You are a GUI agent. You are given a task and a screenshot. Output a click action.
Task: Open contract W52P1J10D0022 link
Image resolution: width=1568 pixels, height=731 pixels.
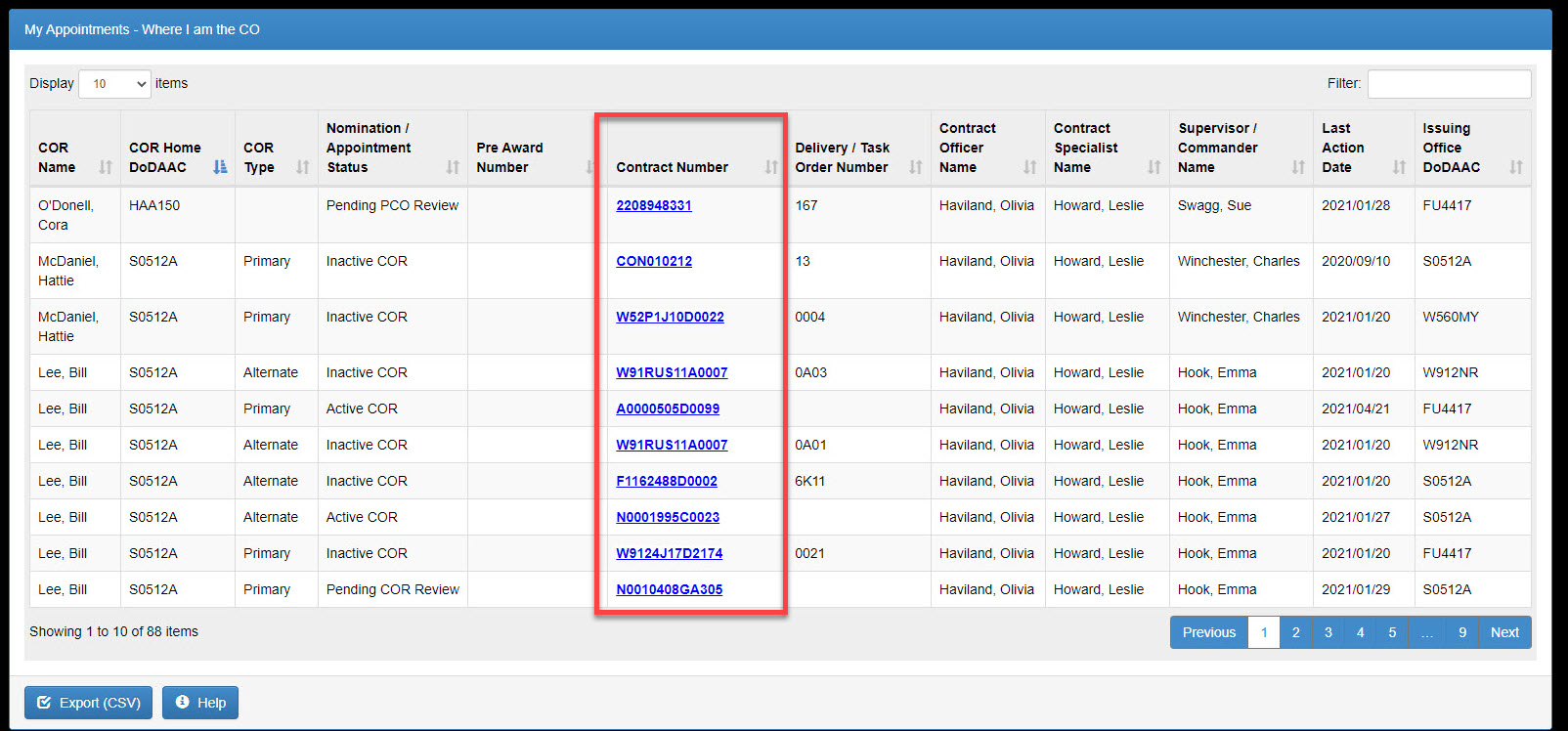tap(670, 317)
